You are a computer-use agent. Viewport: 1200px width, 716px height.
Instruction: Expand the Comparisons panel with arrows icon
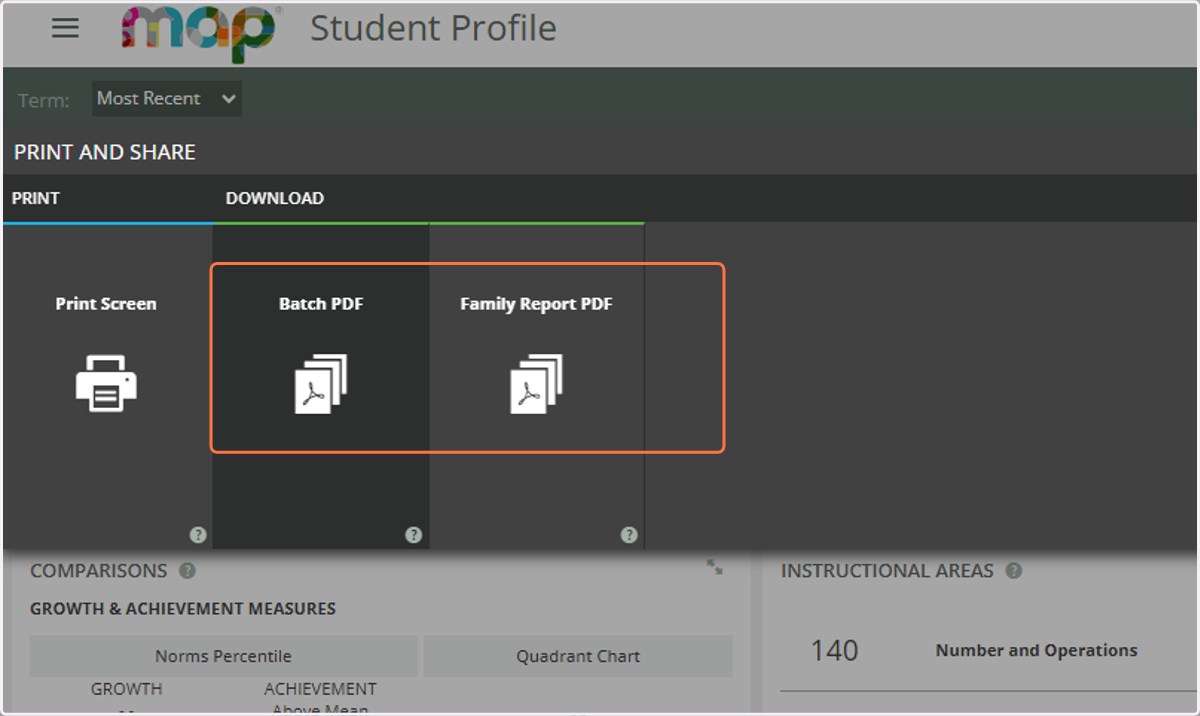[x=715, y=567]
